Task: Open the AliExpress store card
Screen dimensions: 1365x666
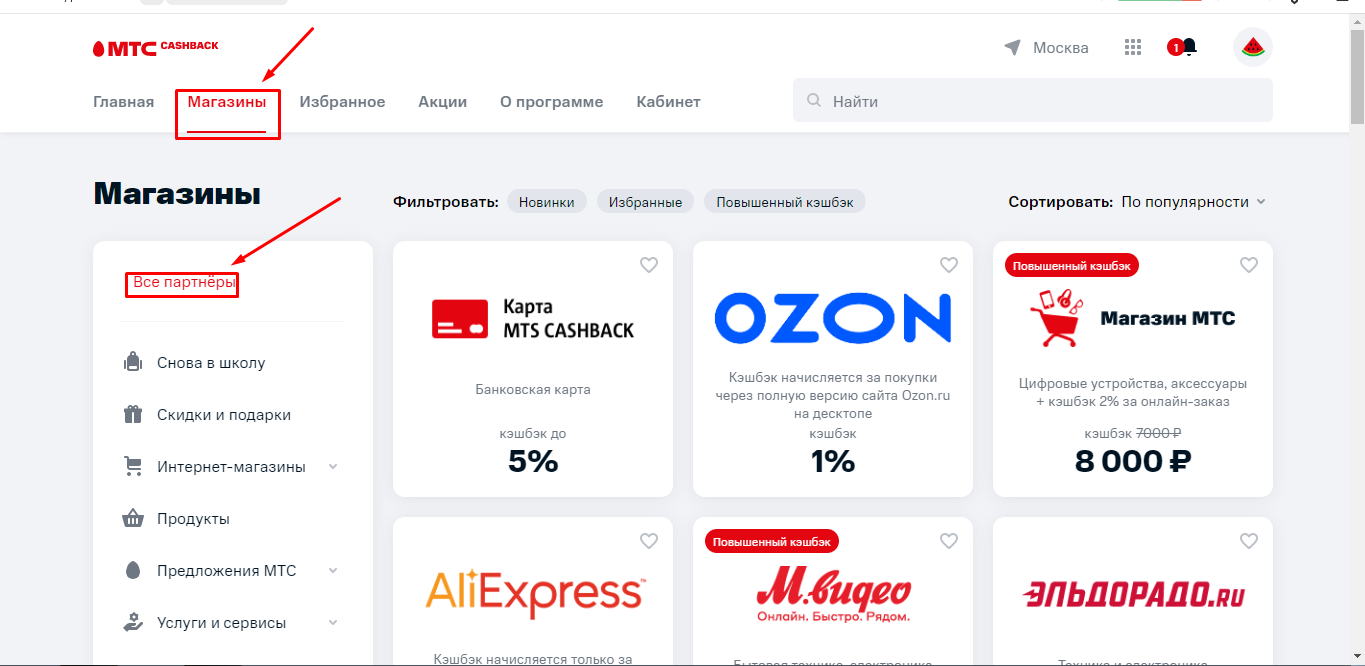Action: point(533,590)
